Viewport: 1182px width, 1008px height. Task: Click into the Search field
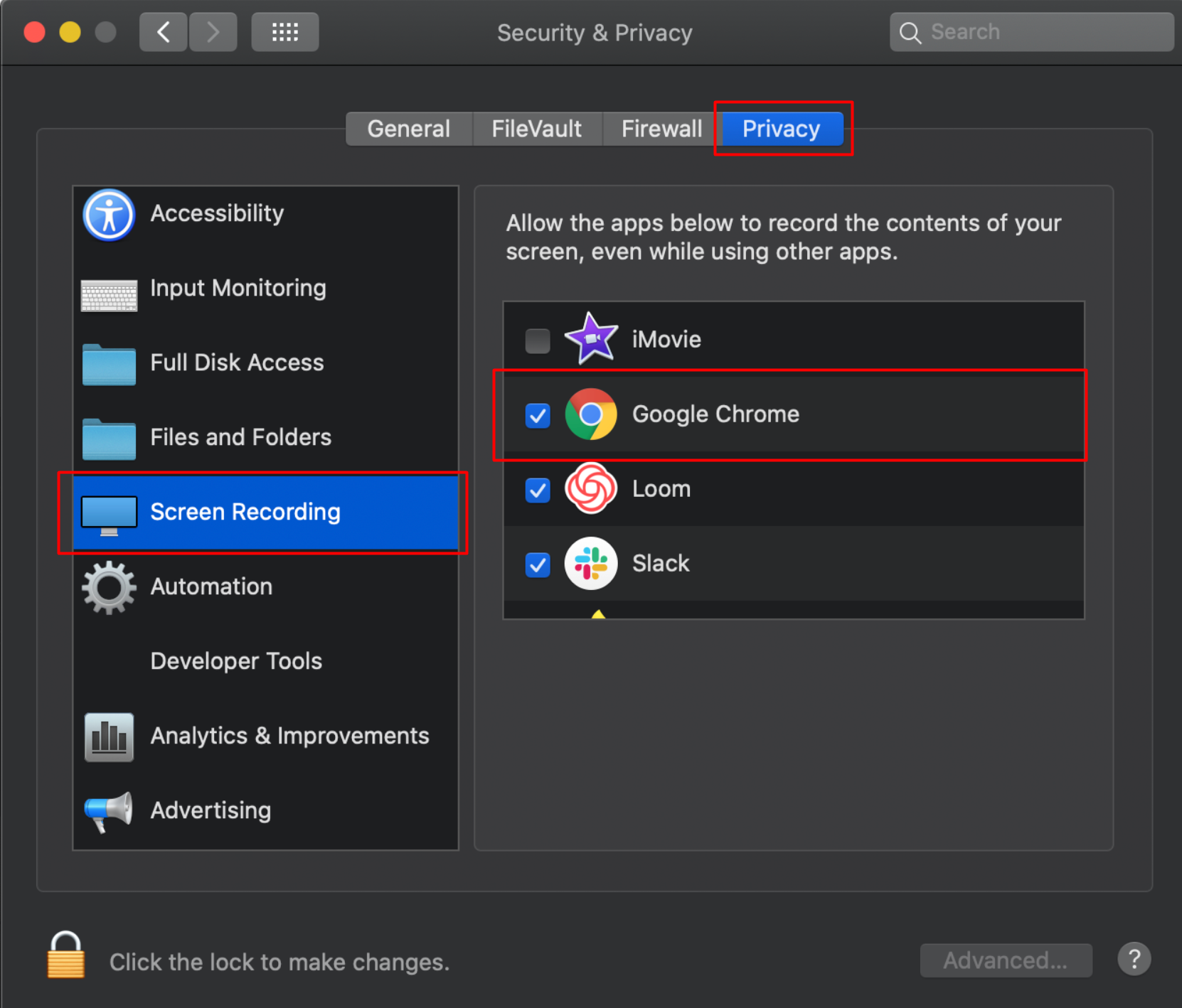pyautogui.click(x=1031, y=32)
